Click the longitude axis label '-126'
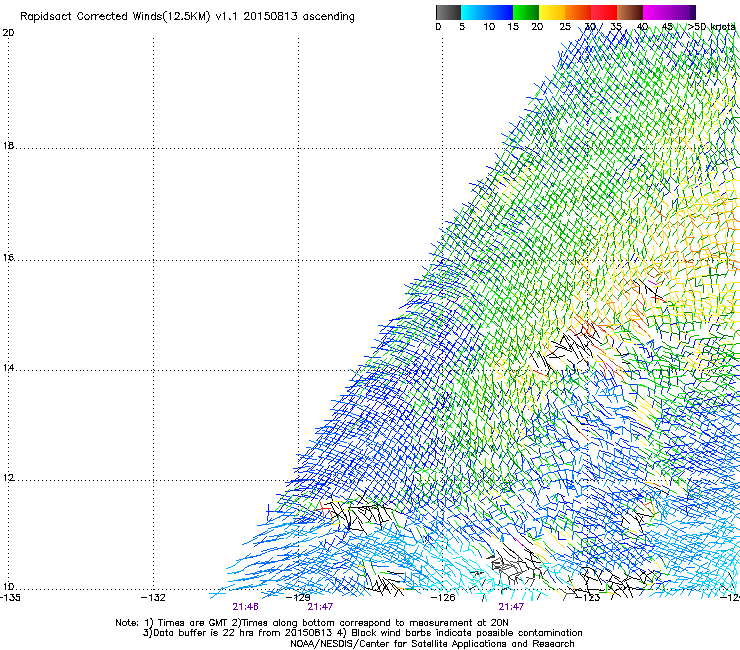The width and height of the screenshot is (740, 650). pos(443,598)
